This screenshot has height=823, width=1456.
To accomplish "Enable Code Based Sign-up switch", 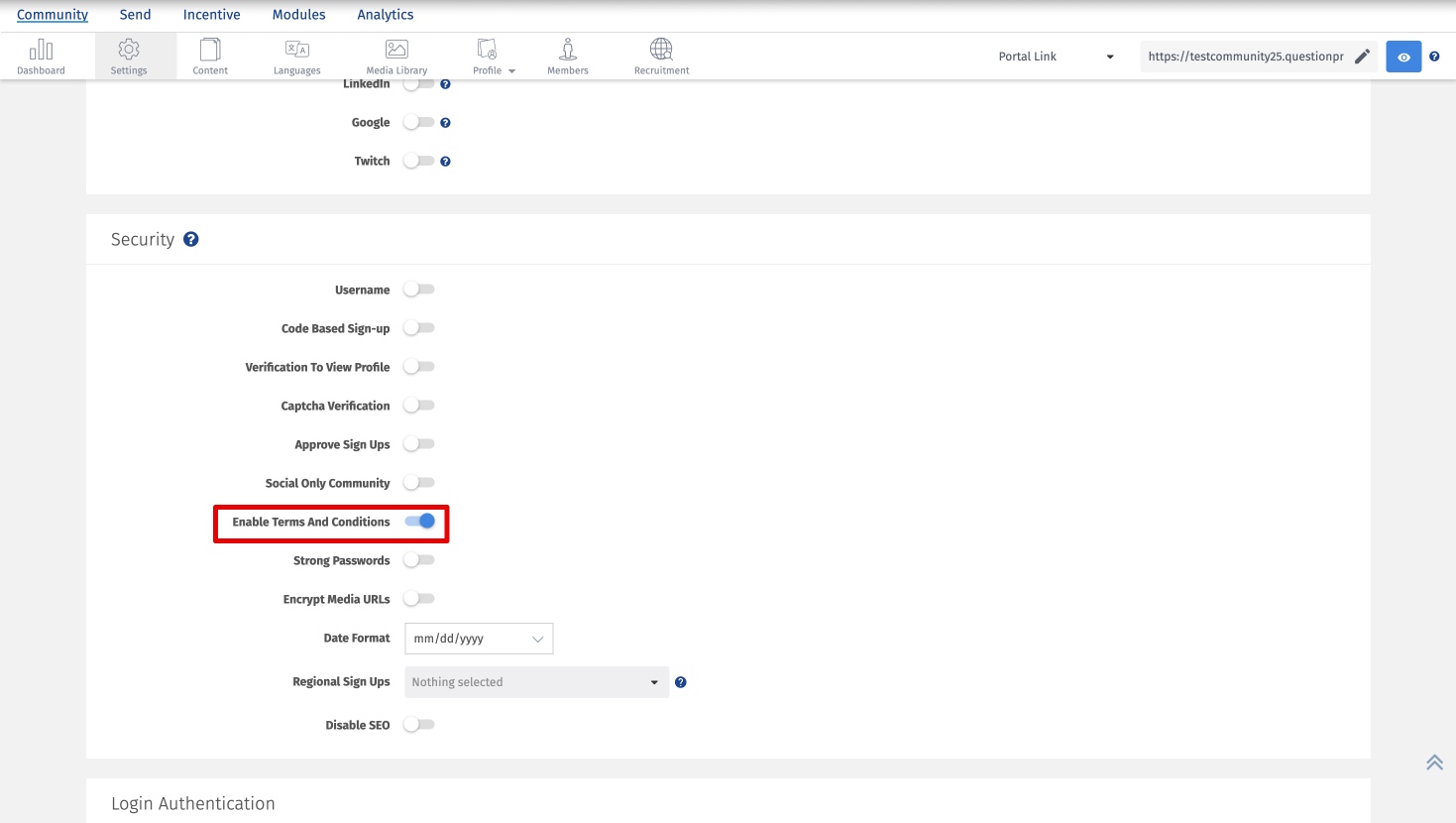I will [419, 328].
